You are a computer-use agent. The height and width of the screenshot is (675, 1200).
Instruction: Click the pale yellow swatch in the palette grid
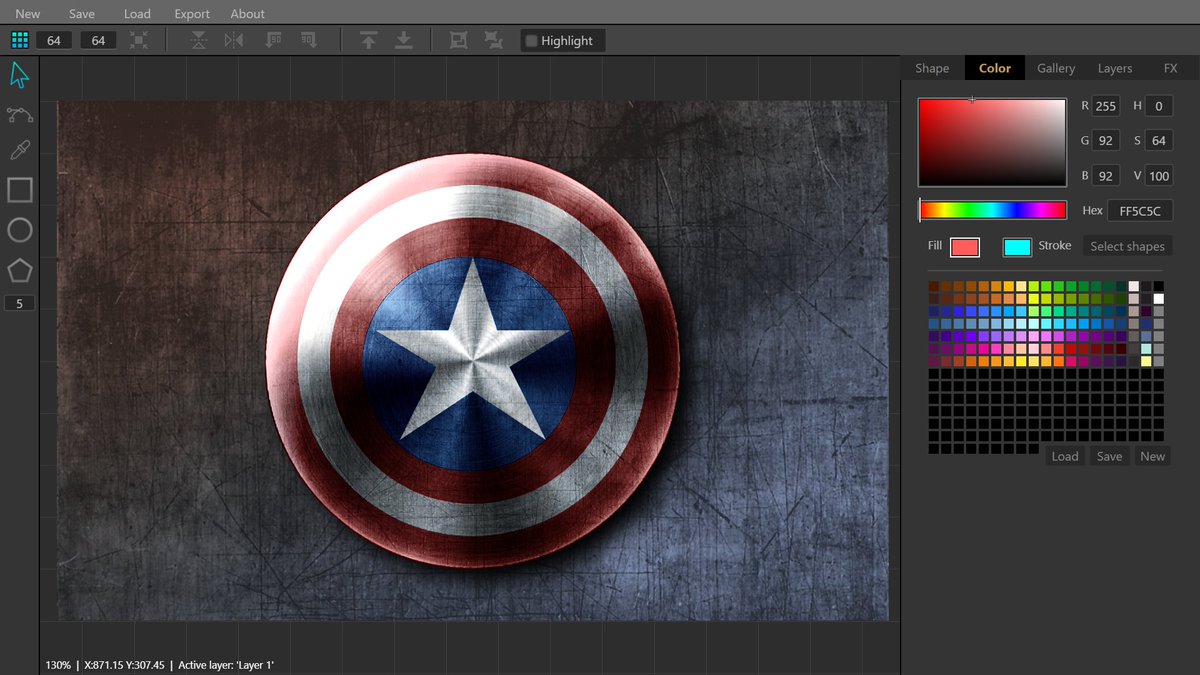click(x=1146, y=361)
